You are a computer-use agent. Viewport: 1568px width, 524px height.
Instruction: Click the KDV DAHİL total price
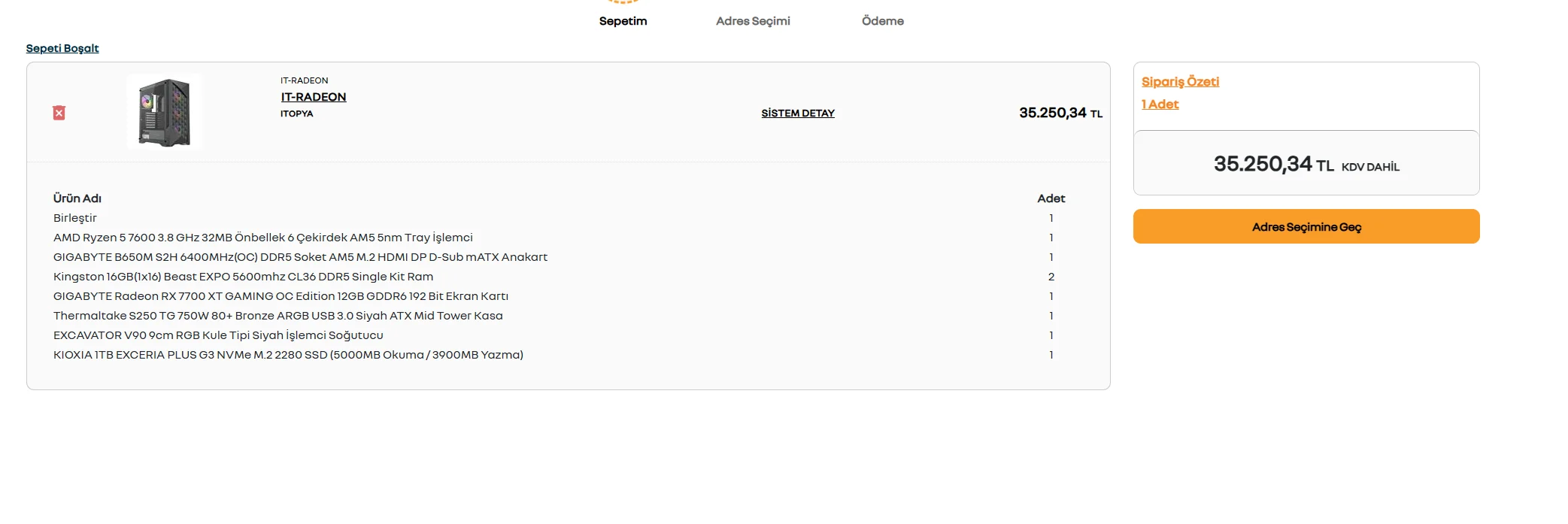click(x=1306, y=164)
